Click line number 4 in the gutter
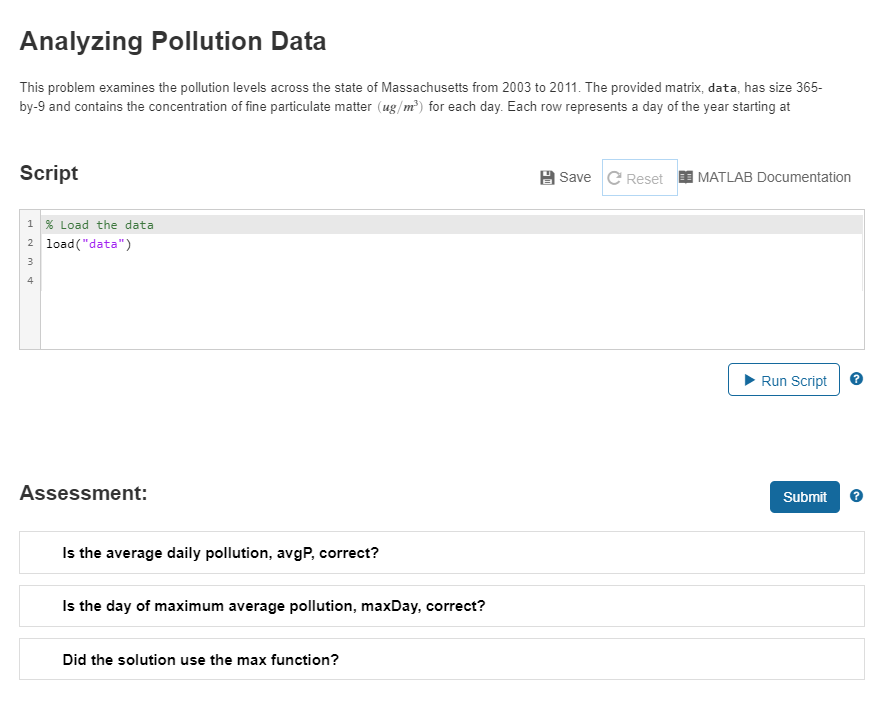 30,280
